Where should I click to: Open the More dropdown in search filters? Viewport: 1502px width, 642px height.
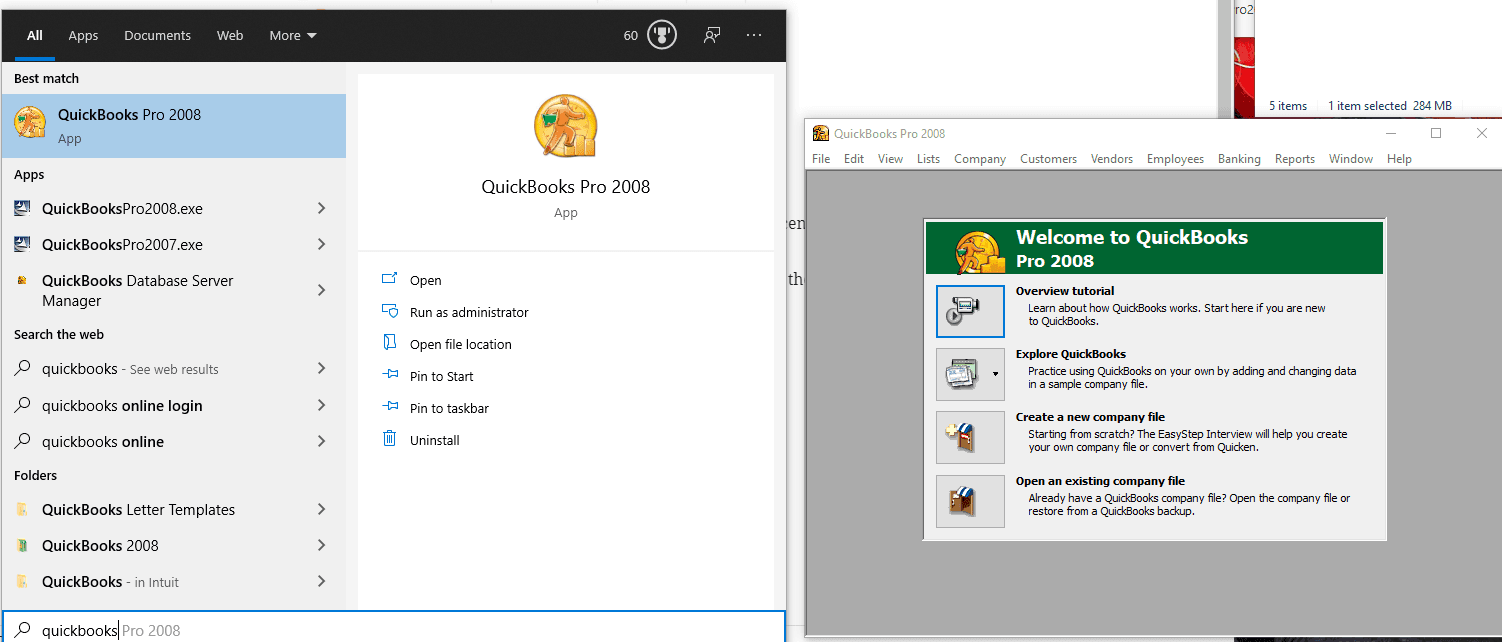pyautogui.click(x=293, y=35)
